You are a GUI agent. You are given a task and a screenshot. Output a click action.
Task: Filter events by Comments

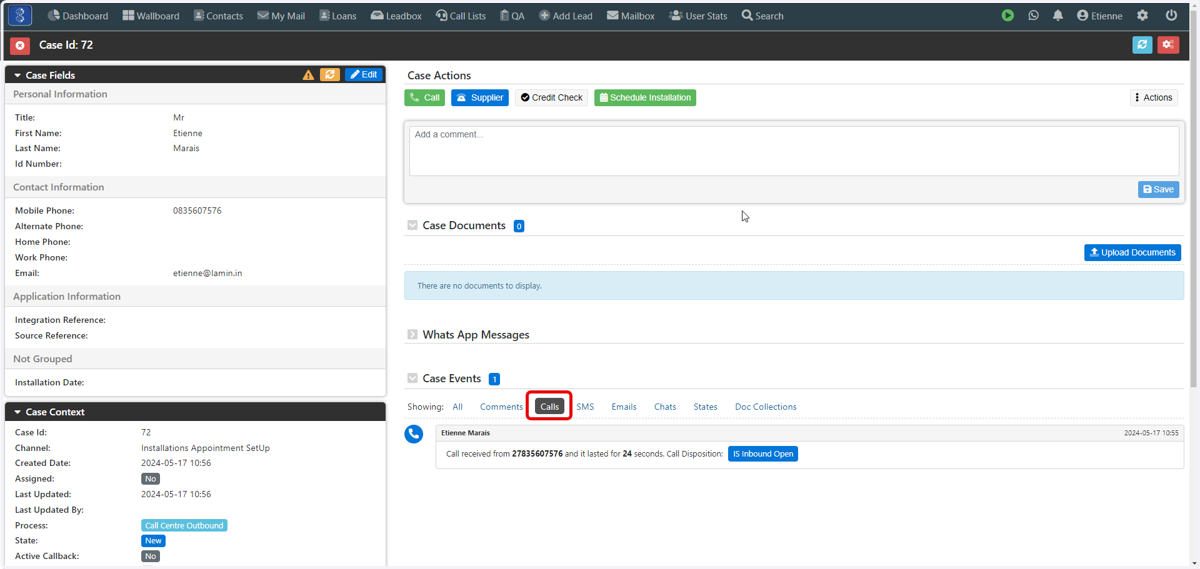pos(501,407)
